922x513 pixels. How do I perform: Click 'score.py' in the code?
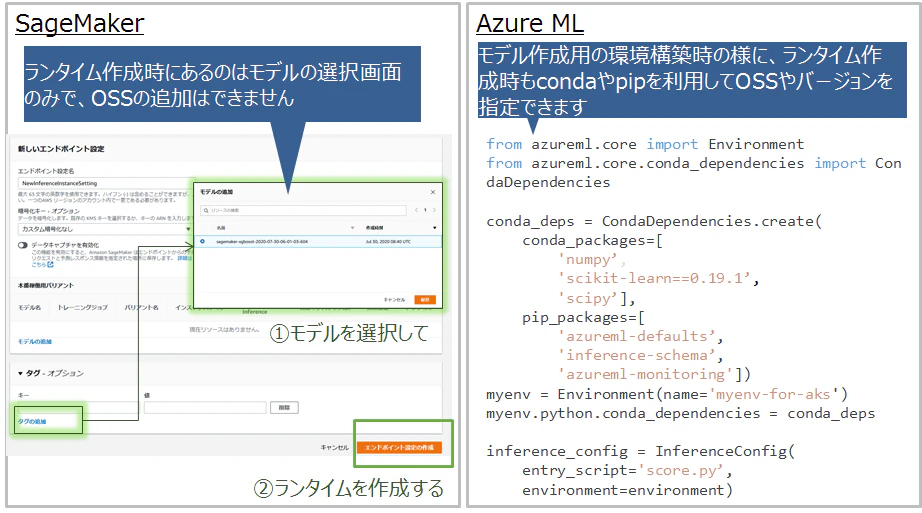pos(681,471)
